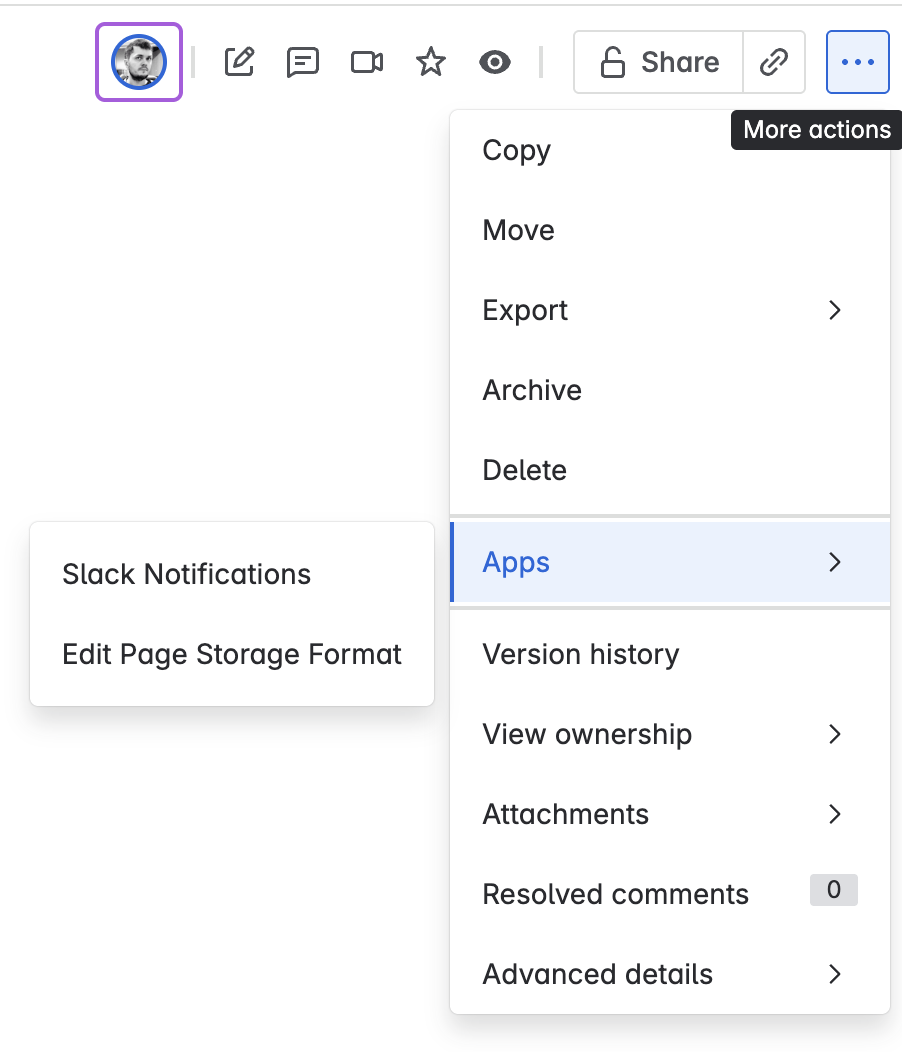Click the Share button

658,62
